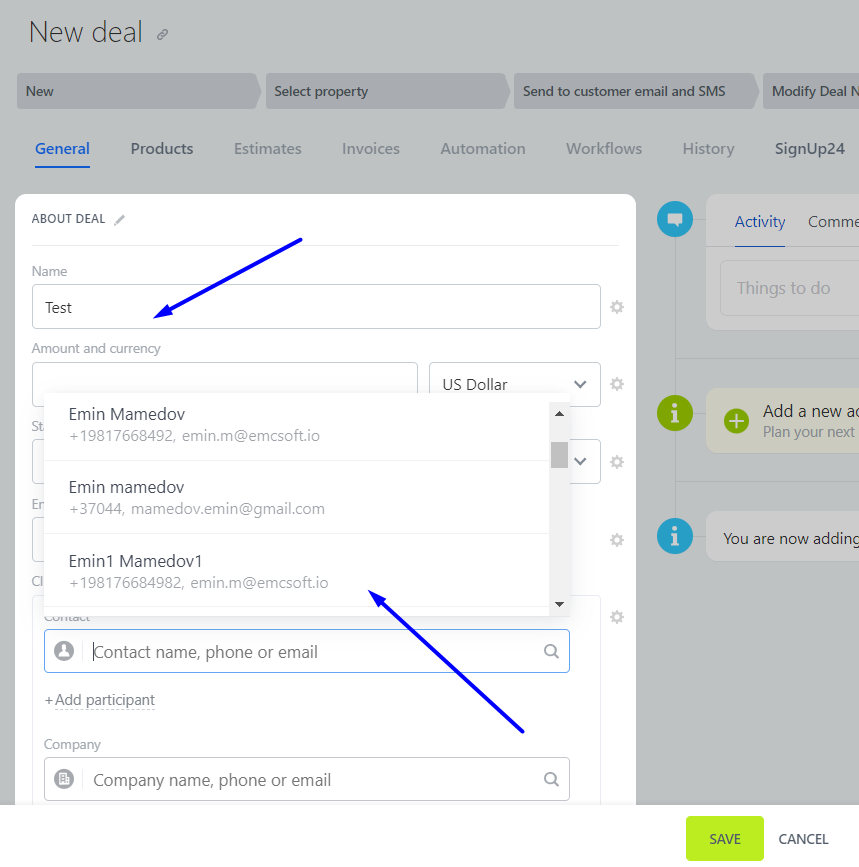Select the Activity tab in timeline
Screen dimensions: 859x867
coord(760,222)
